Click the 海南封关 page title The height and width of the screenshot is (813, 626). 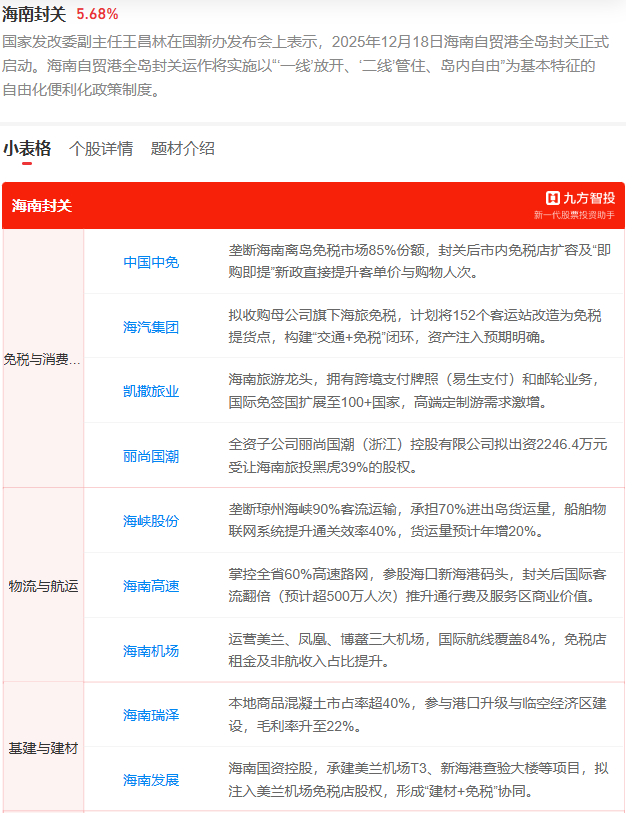coord(34,14)
